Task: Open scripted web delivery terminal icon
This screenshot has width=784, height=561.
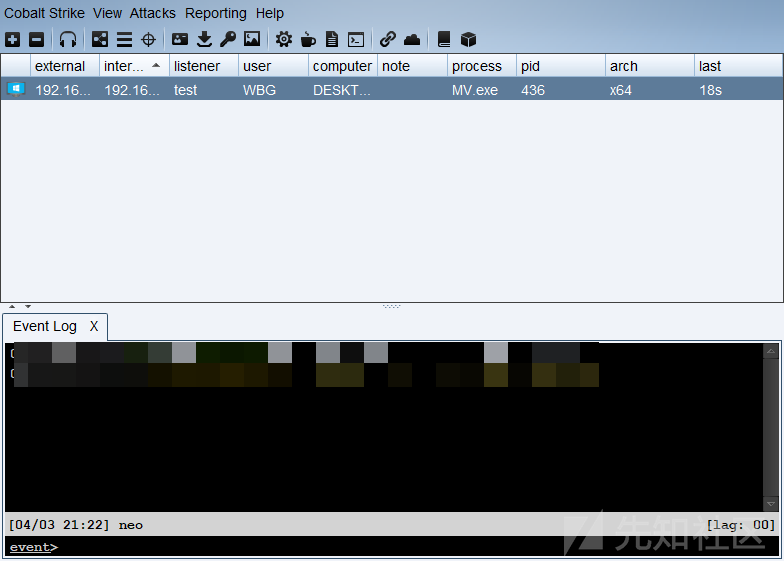Action: click(356, 40)
